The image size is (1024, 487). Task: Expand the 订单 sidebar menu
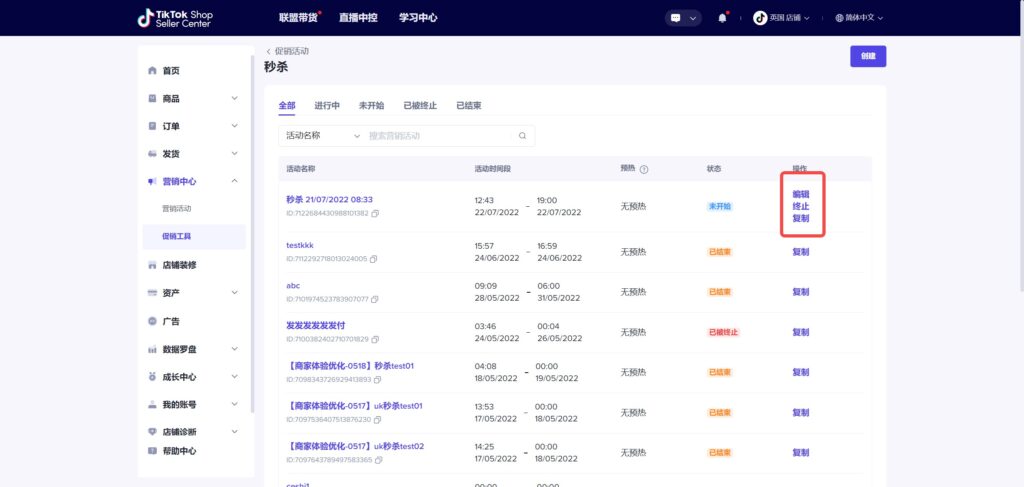point(234,125)
